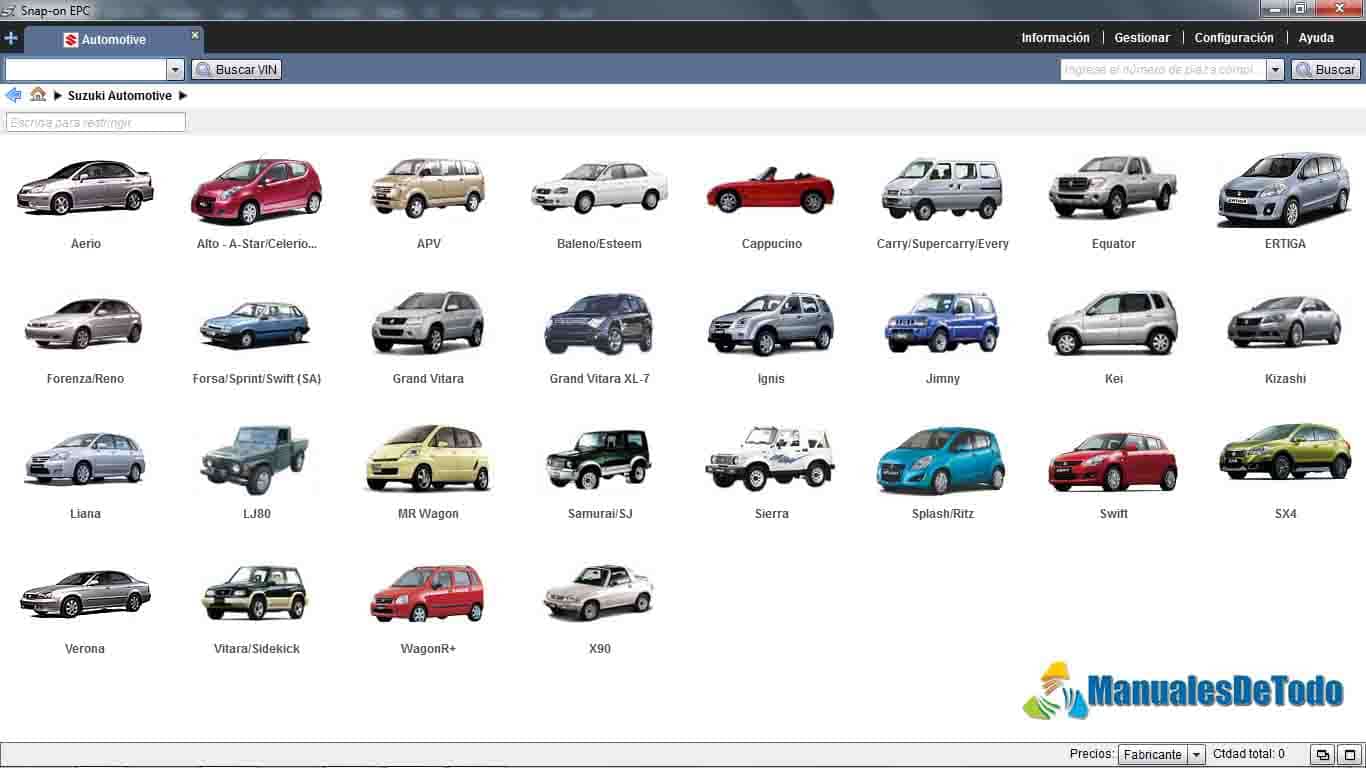Open the Ayuda menu
Screen dimensions: 1366x768
pos(1316,38)
